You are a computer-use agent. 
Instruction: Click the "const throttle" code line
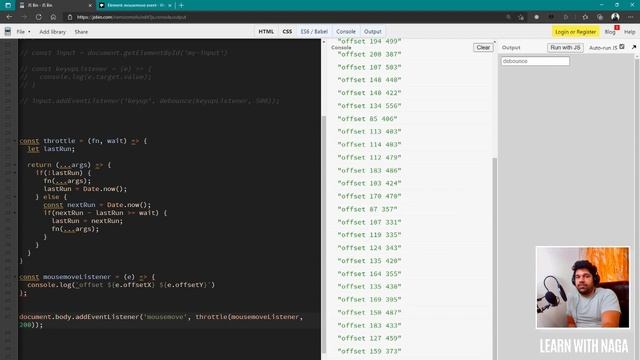pyautogui.click(x=83, y=141)
